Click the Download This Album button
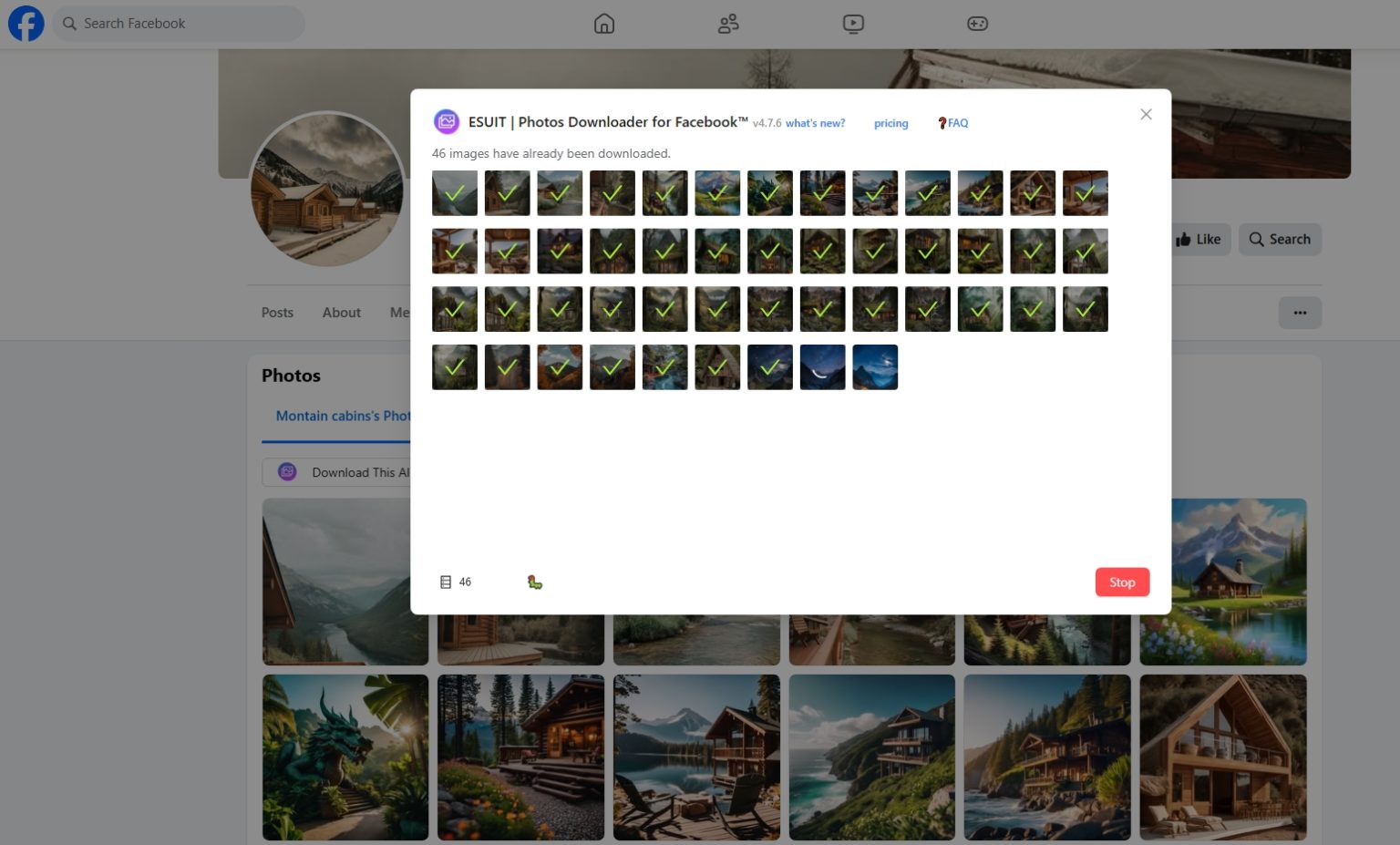This screenshot has height=845, width=1400. (355, 472)
